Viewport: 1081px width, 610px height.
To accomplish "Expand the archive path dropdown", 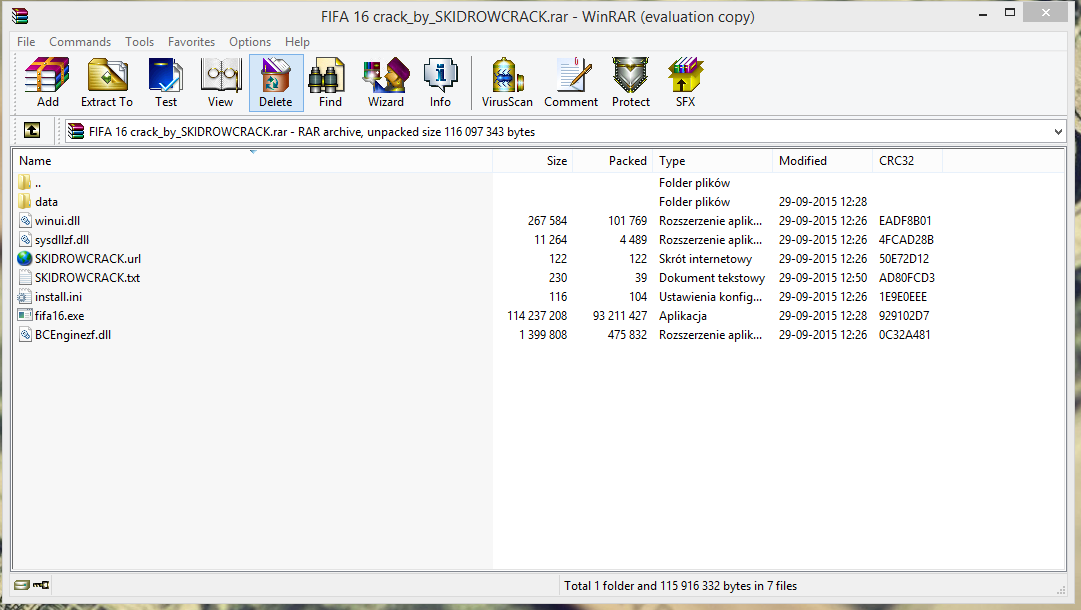I will (x=1058, y=131).
